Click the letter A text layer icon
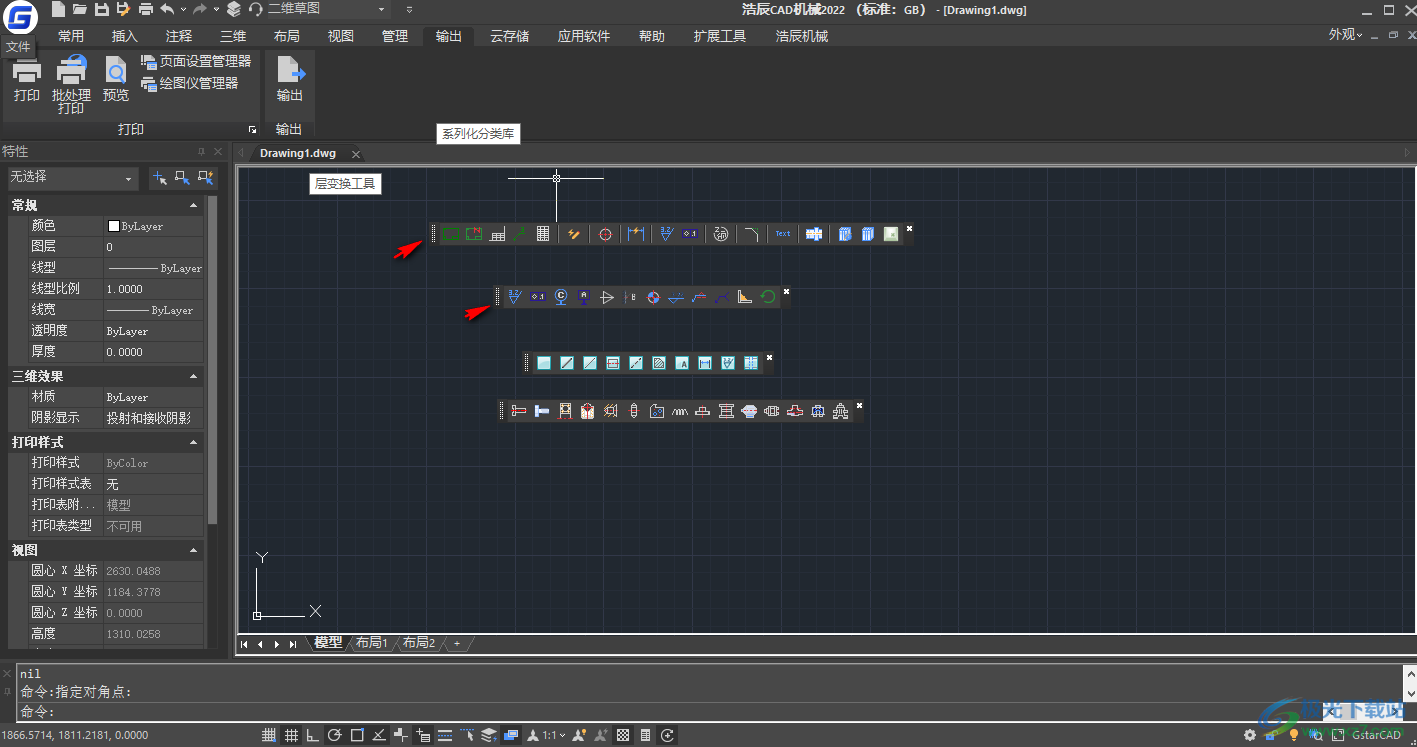1417x747 pixels. point(682,363)
